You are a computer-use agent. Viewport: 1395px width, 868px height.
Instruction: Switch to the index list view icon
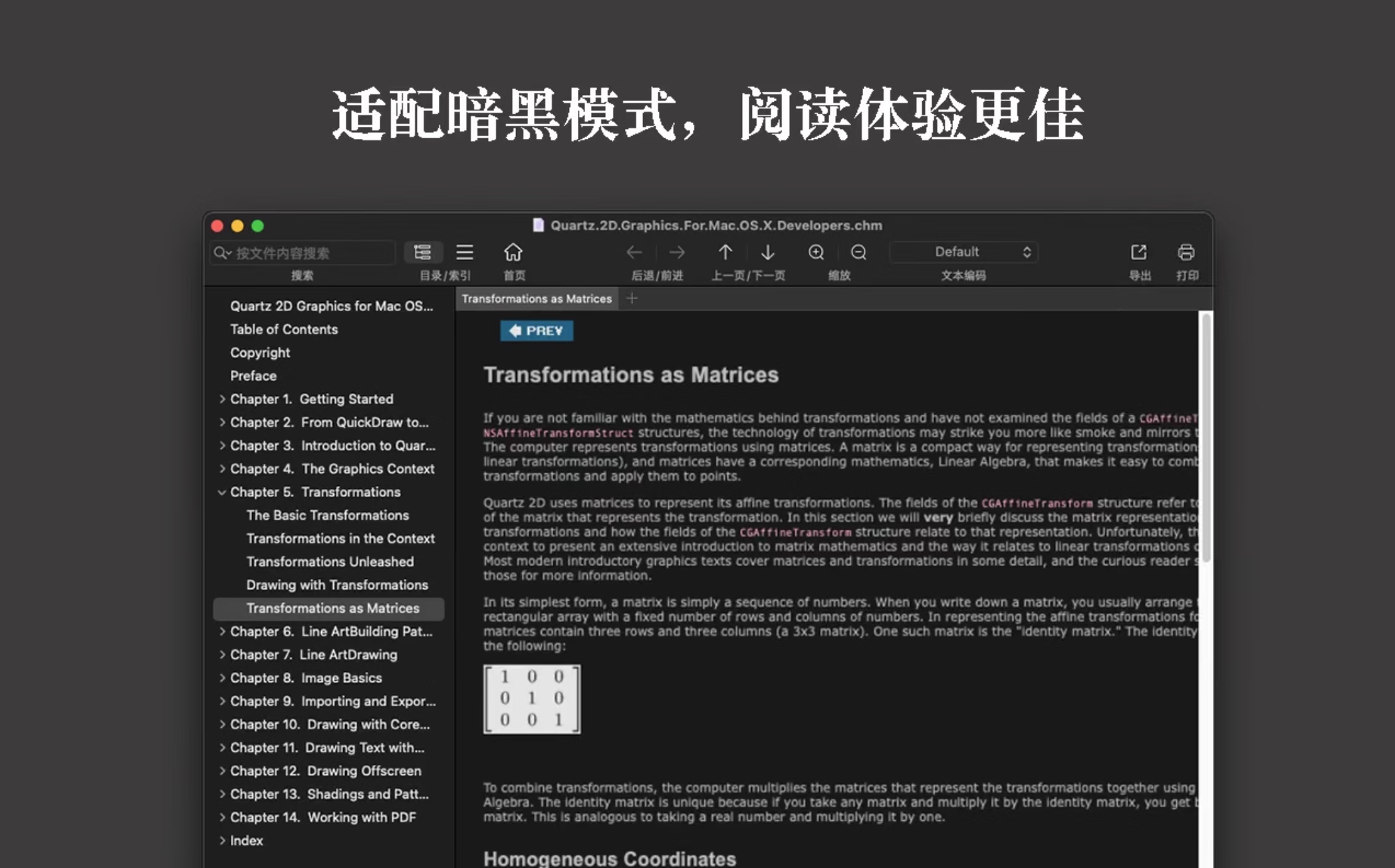click(464, 253)
